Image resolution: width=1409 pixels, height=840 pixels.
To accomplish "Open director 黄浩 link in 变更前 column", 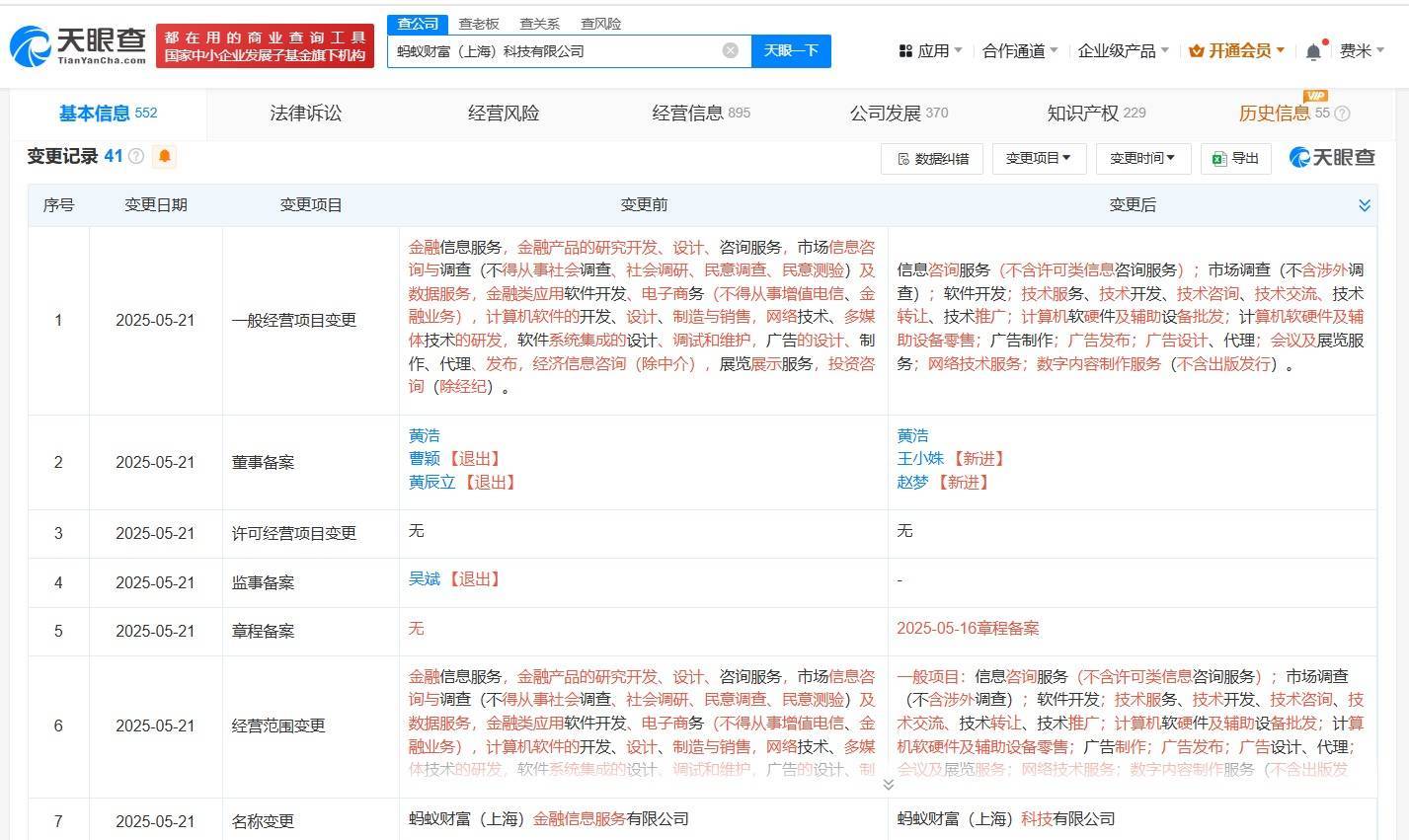I will tap(425, 435).
